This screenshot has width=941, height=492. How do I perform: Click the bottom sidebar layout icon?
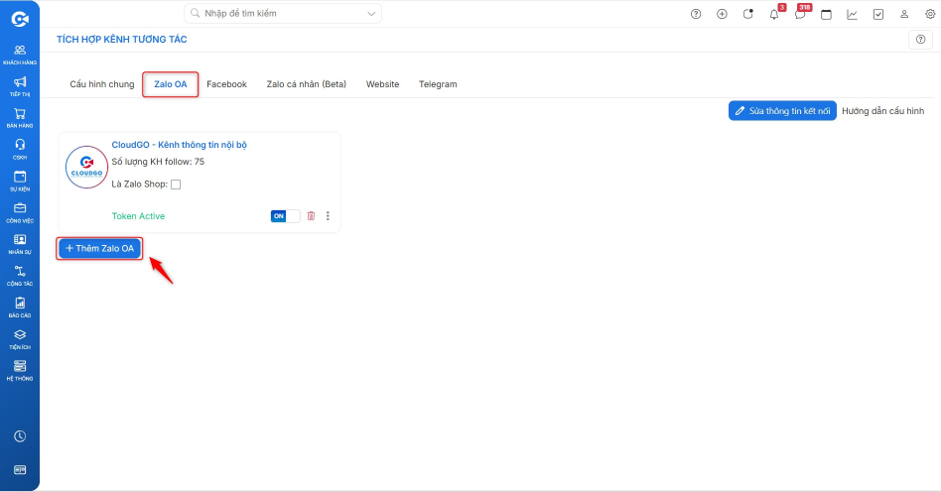tap(20, 470)
